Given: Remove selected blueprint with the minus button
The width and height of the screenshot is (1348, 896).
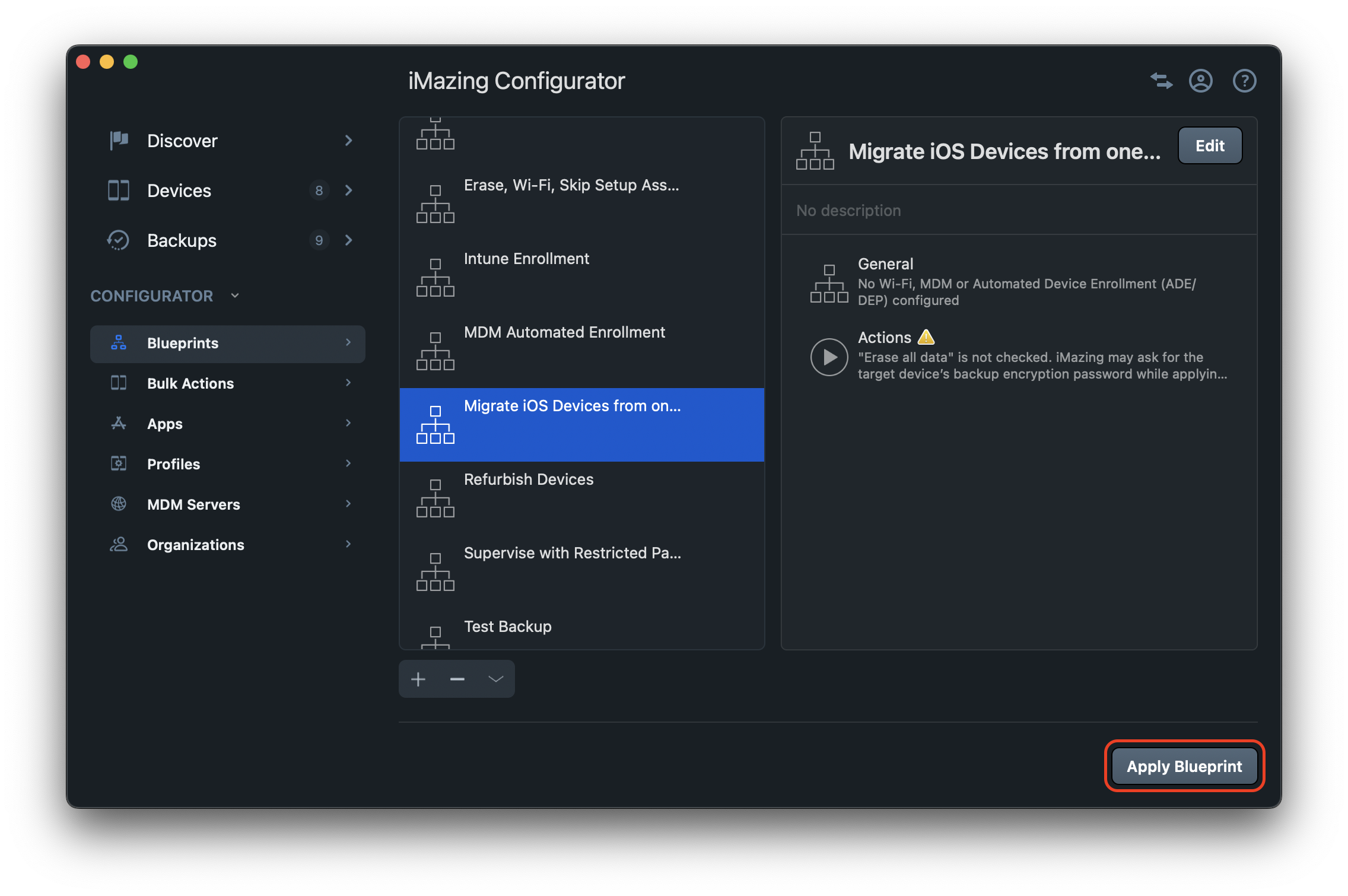Looking at the screenshot, I should 457,678.
